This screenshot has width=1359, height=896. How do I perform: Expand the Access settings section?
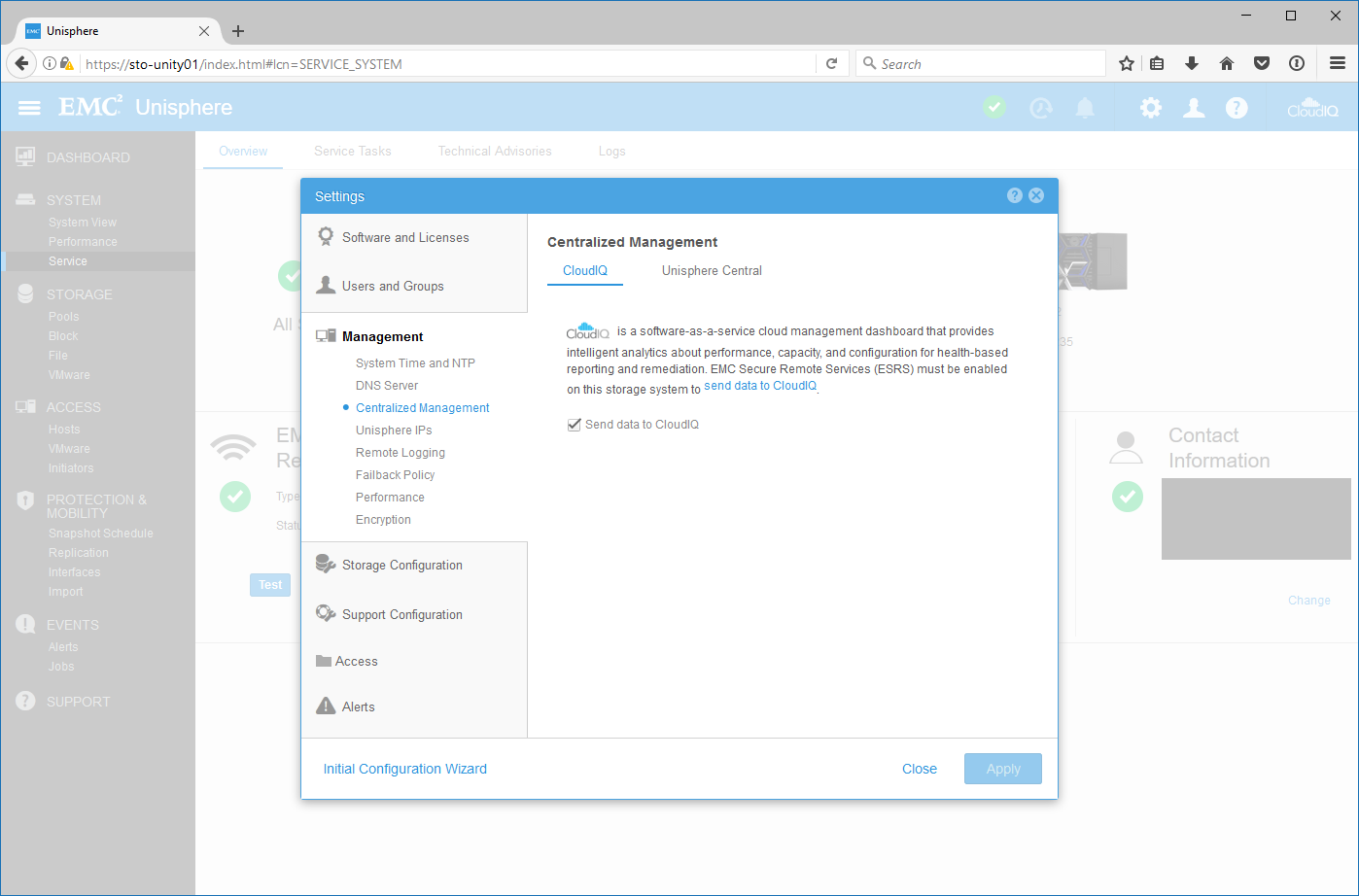click(x=356, y=661)
